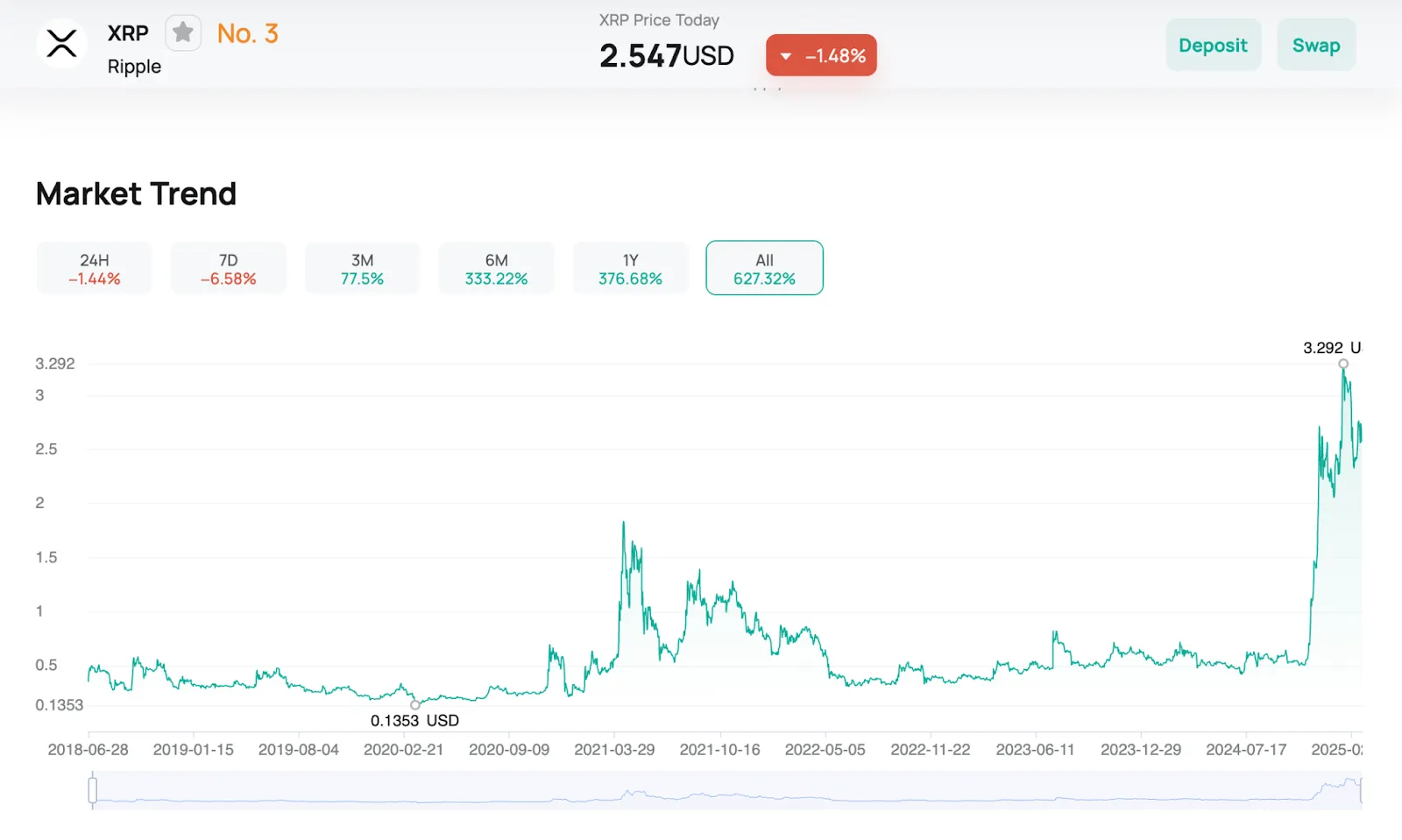Click the 2020-09-09 axis date
Image resolution: width=1402 pixels, height=840 pixels.
[509, 750]
